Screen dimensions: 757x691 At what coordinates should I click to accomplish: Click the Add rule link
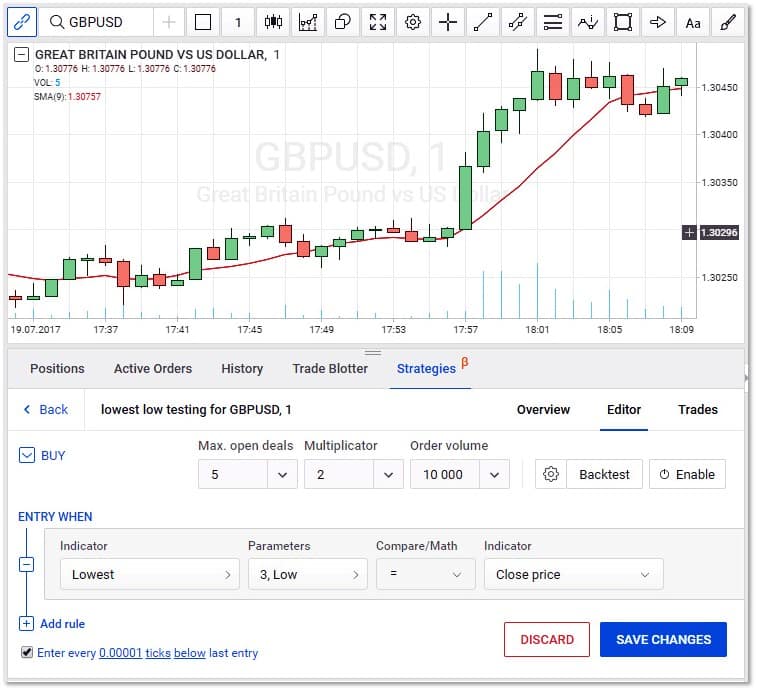point(62,624)
